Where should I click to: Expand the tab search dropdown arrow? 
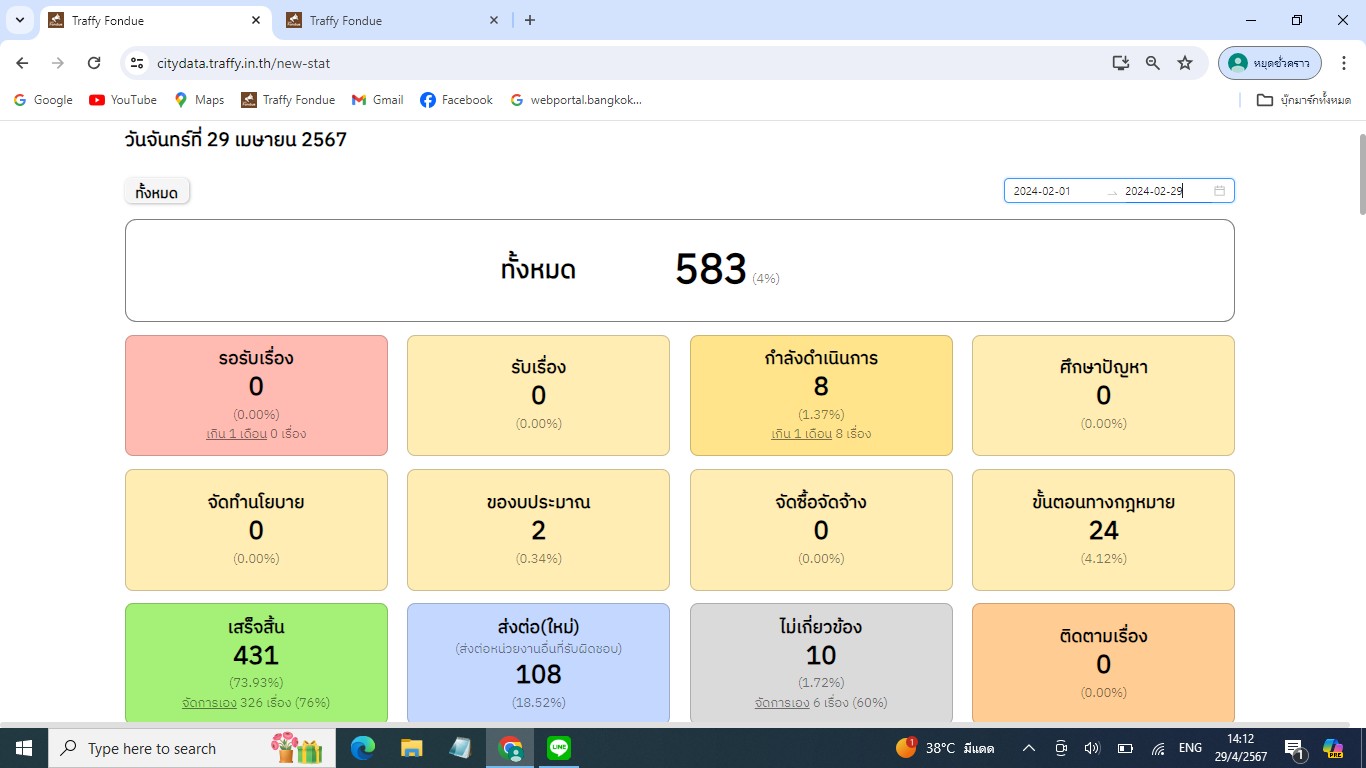tap(20, 20)
